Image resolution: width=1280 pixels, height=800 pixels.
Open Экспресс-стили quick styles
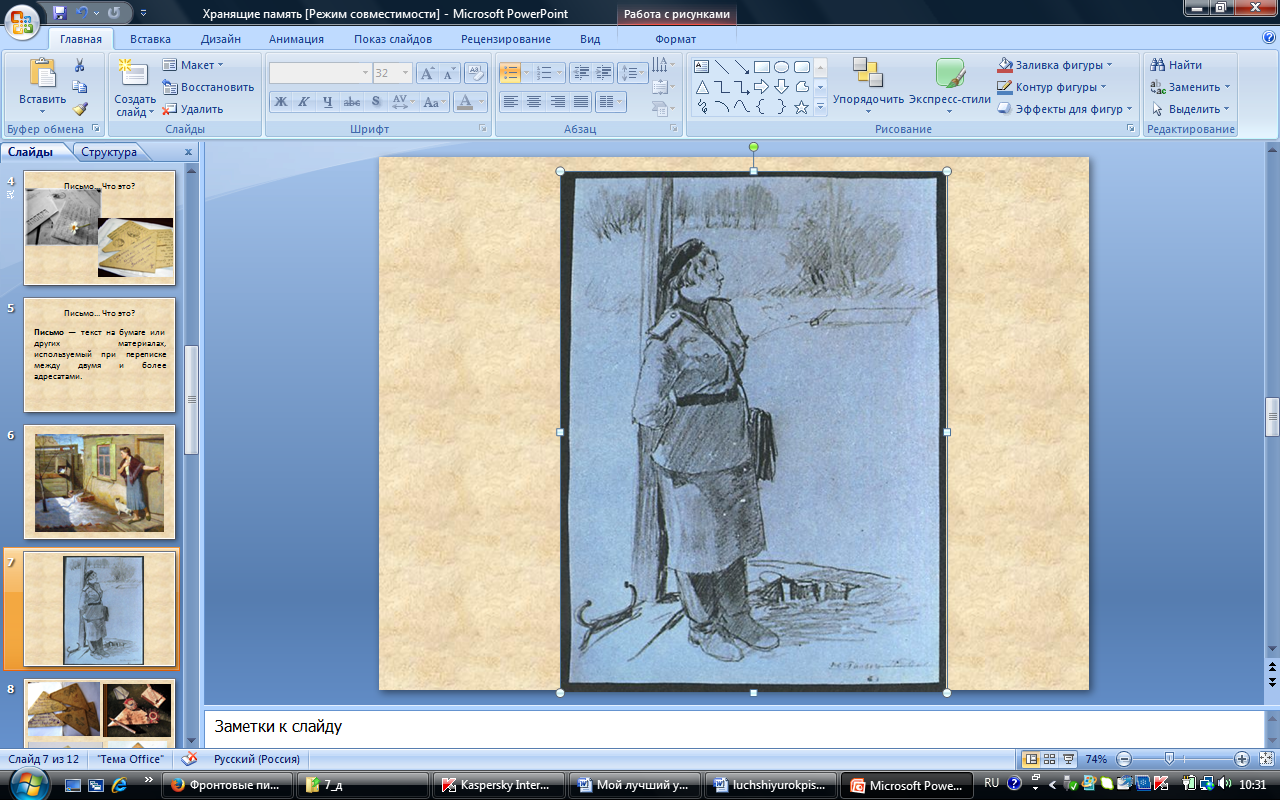tap(950, 86)
